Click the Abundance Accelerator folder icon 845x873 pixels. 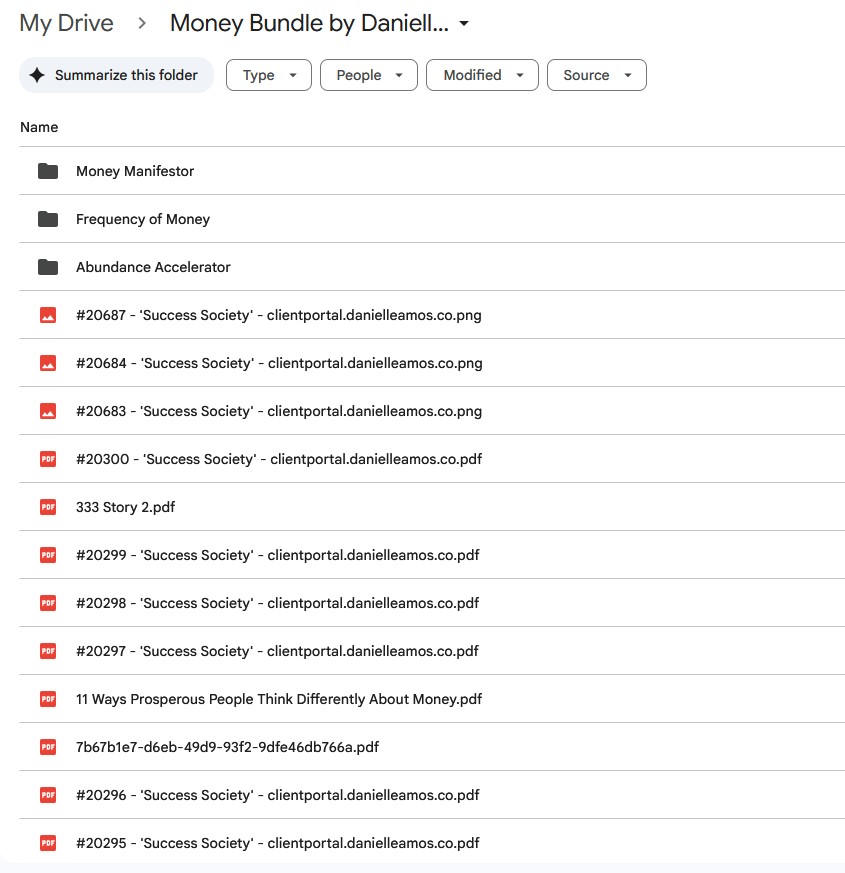[48, 267]
